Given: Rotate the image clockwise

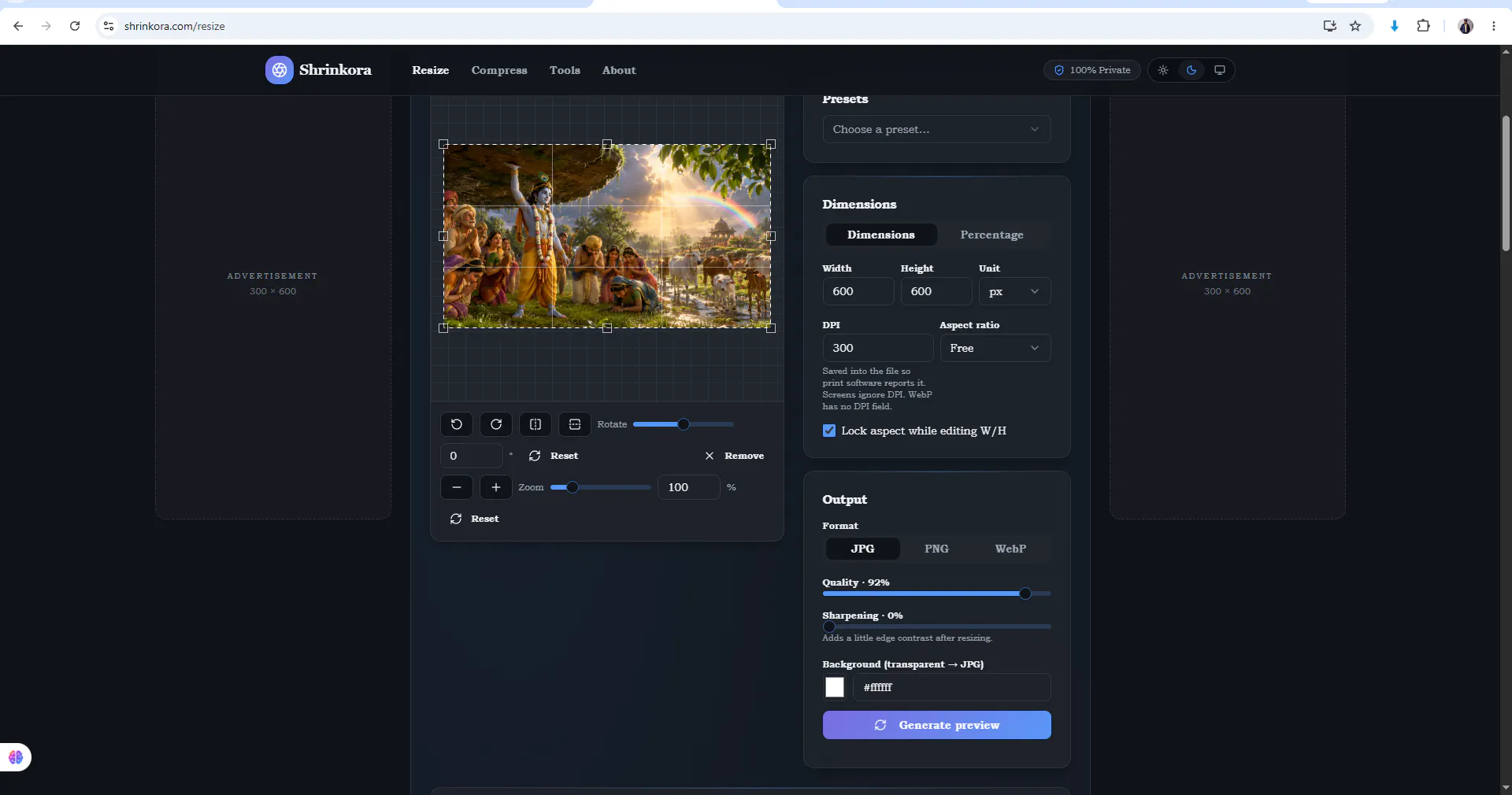Looking at the screenshot, I should coord(496,424).
